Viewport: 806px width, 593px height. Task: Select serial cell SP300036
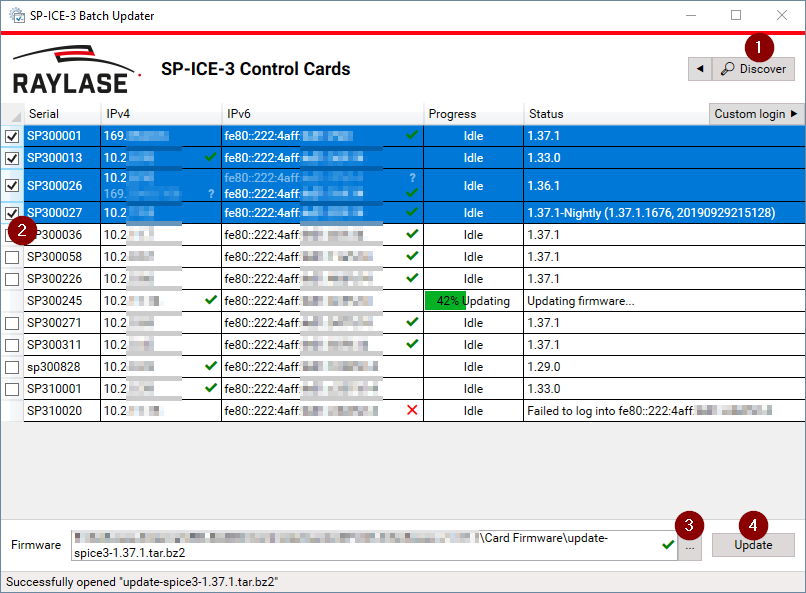(x=62, y=235)
